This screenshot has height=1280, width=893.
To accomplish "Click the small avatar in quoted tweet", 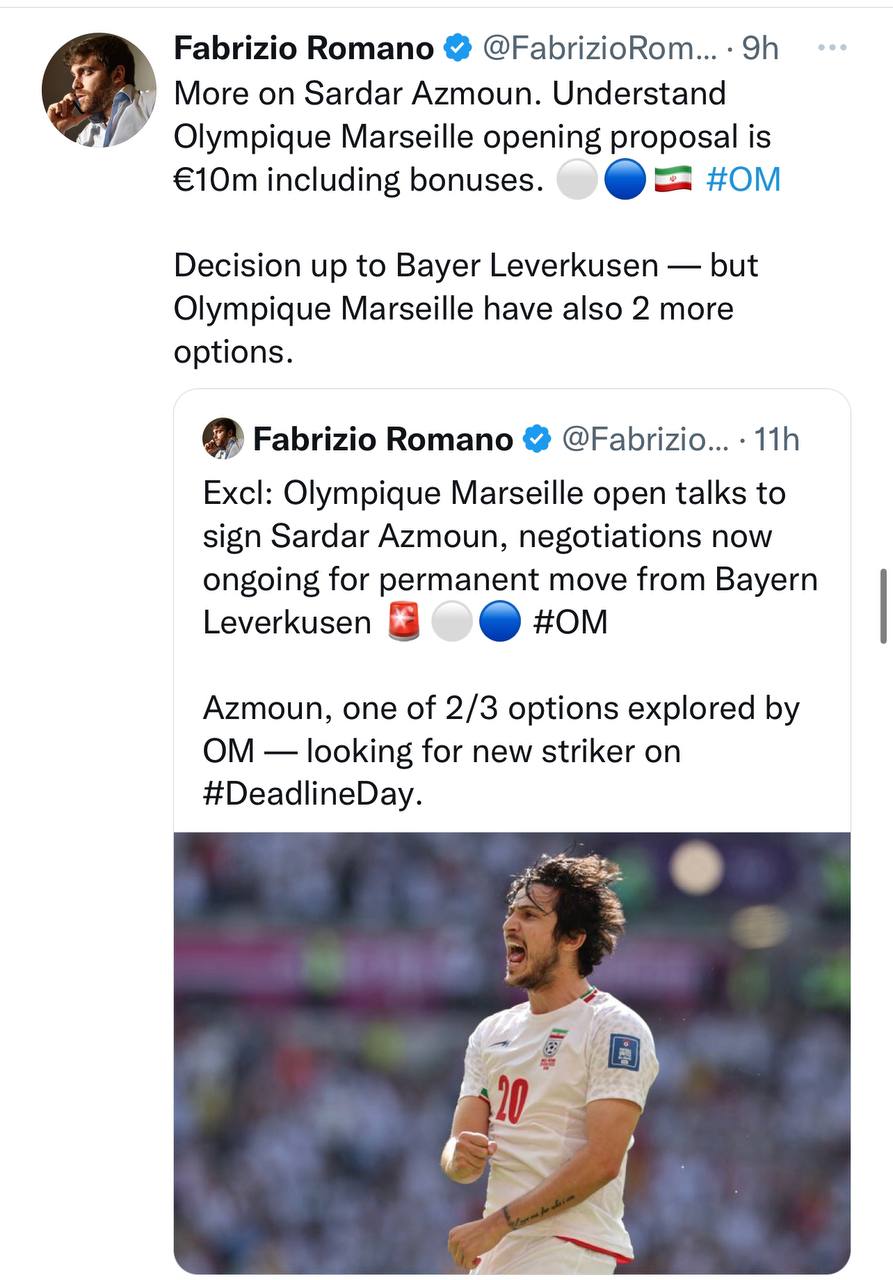I will pyautogui.click(x=223, y=438).
